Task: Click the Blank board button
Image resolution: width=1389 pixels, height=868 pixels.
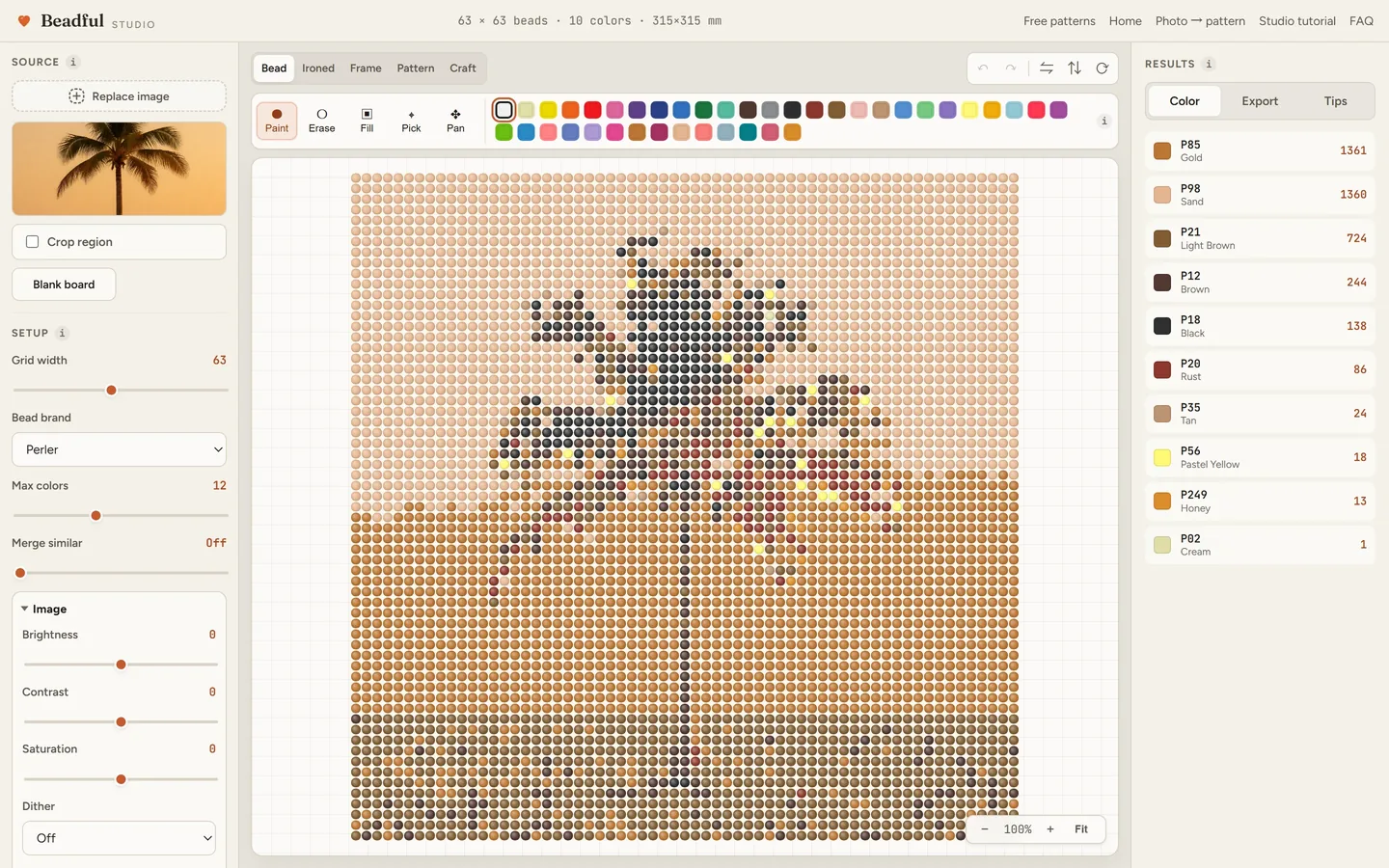Action: pos(64,285)
